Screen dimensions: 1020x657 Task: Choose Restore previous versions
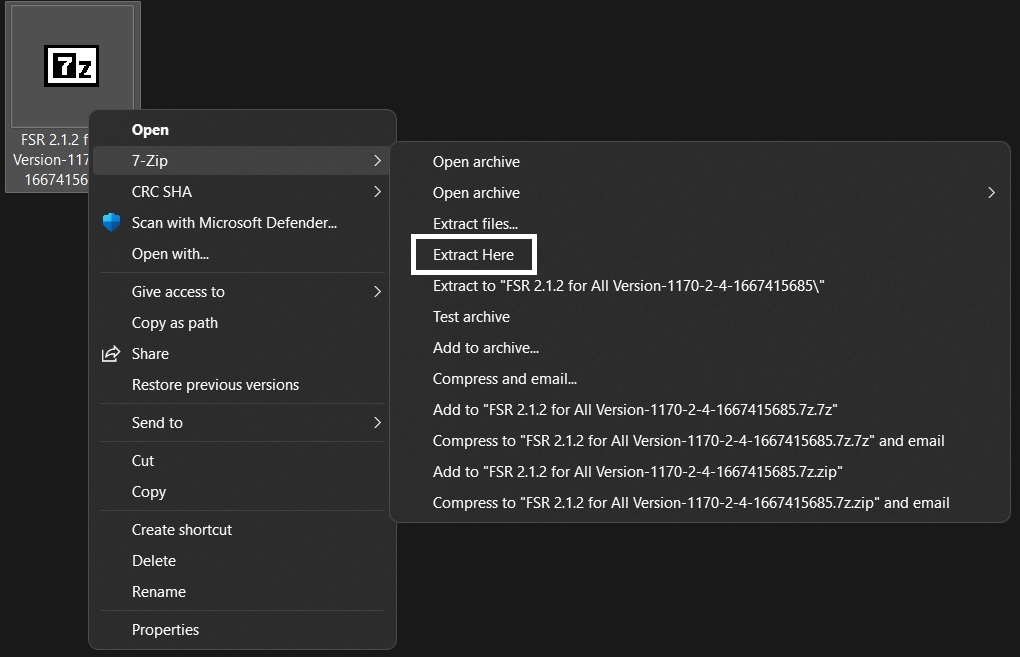tap(215, 385)
